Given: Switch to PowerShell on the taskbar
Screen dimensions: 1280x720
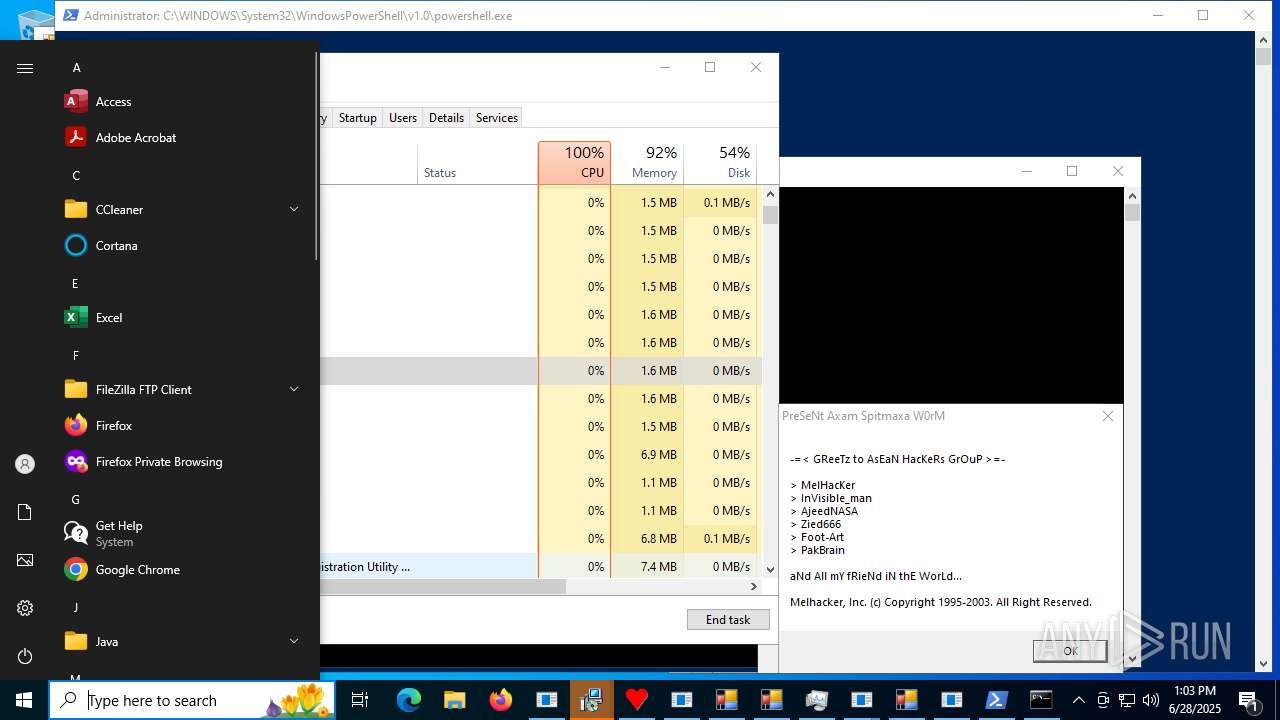Looking at the screenshot, I should click(997, 700).
